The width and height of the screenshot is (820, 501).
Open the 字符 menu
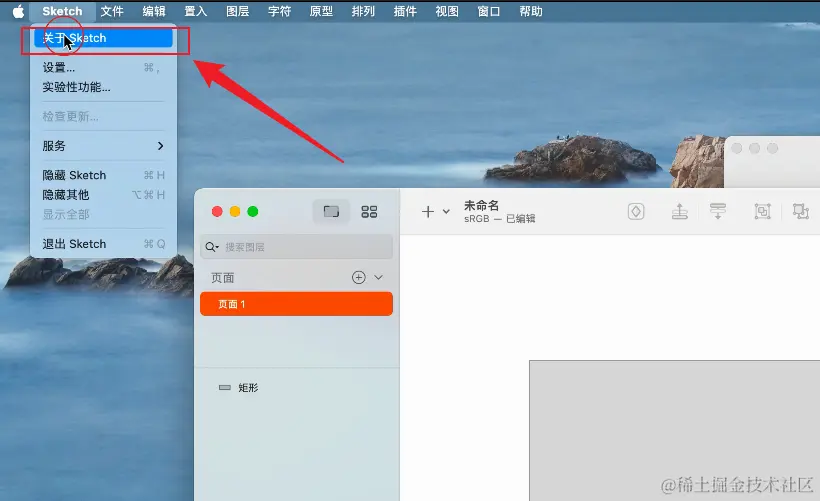(x=279, y=11)
